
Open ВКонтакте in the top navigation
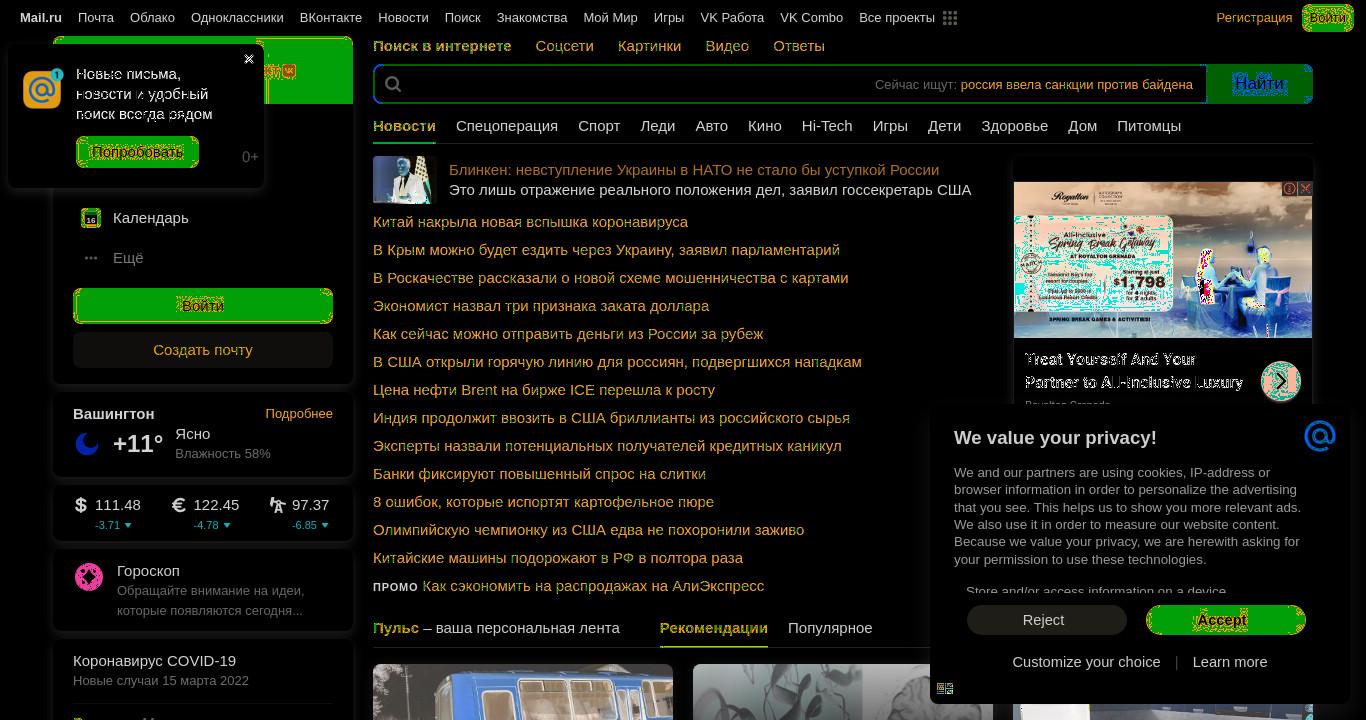[331, 18]
